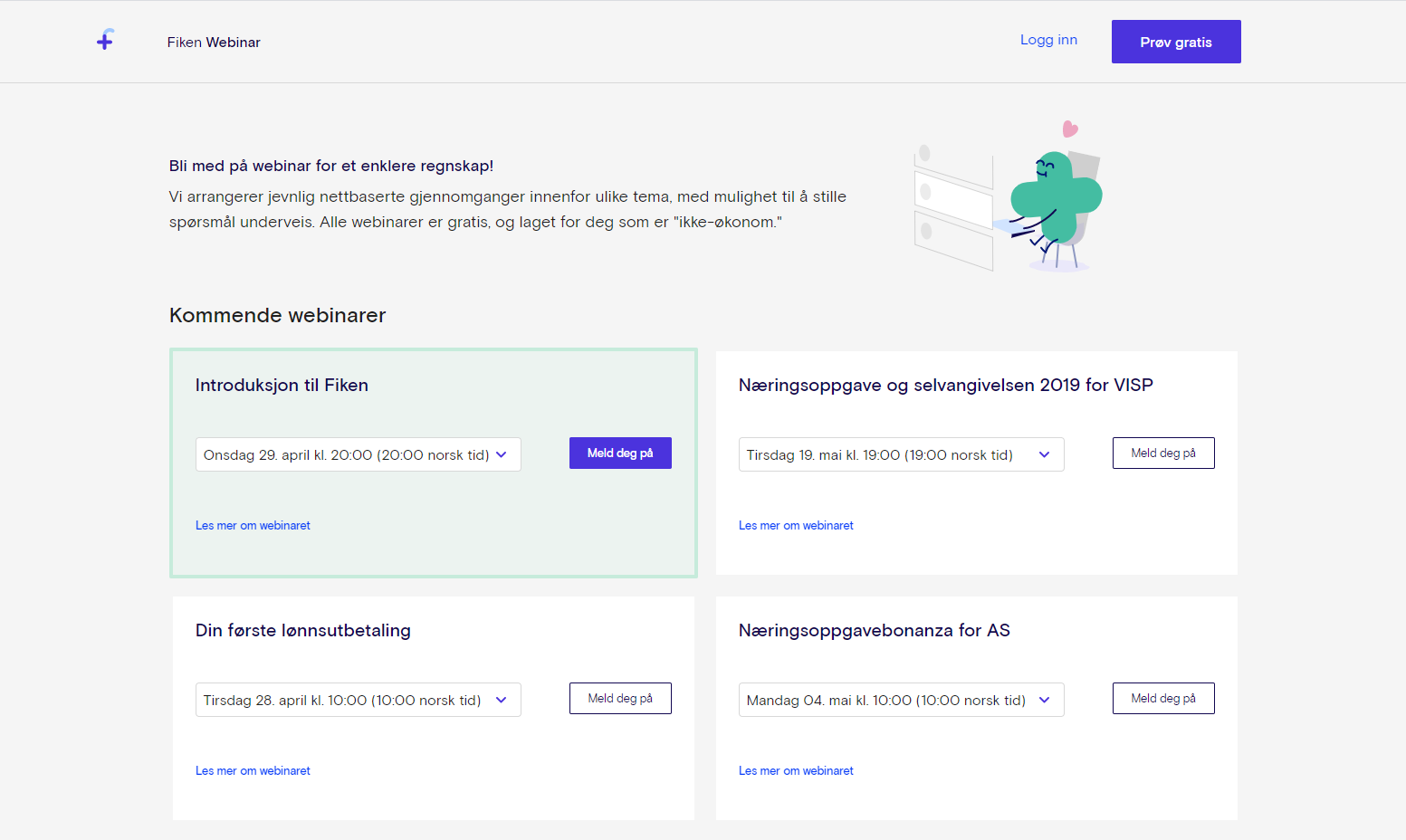This screenshot has height=840, width=1406.
Task: Open date dropdown for Næringsoppgavebonanza for AS
Action: (x=902, y=700)
